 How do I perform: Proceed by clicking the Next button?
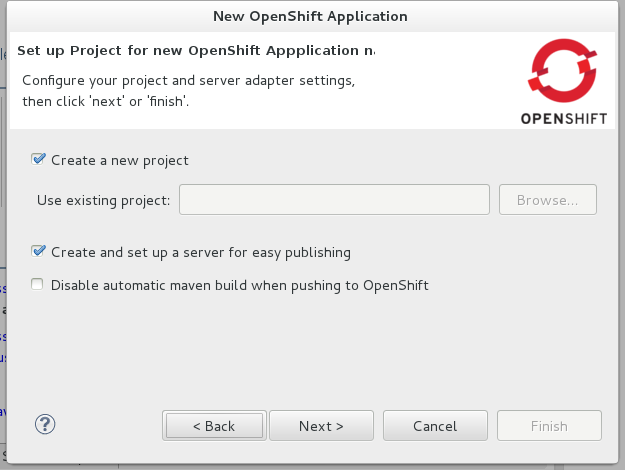(321, 426)
